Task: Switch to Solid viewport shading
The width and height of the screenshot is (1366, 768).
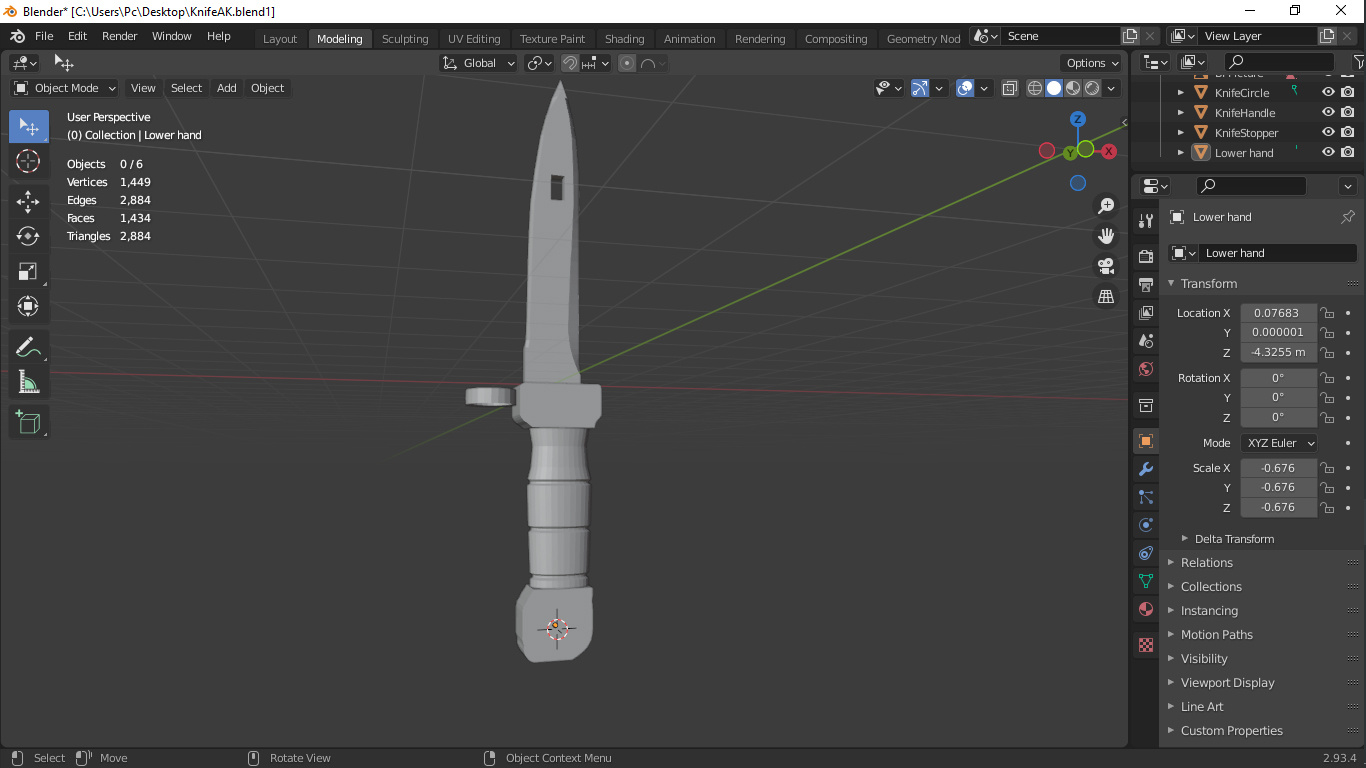Action: click(x=1054, y=88)
